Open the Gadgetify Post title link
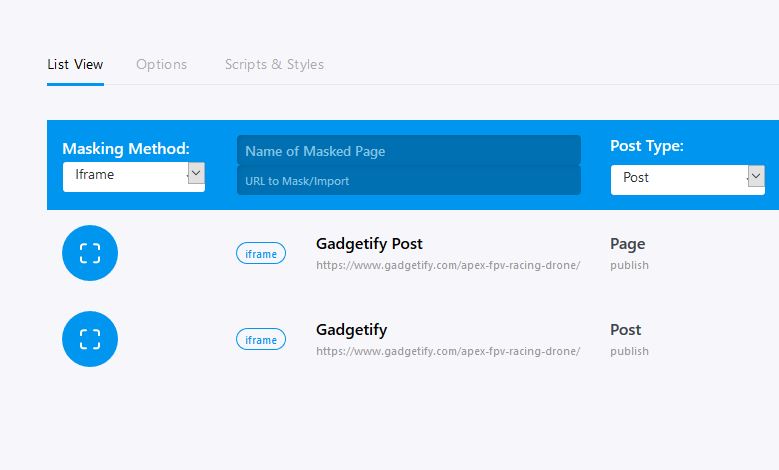This screenshot has height=470, width=779. tap(369, 244)
